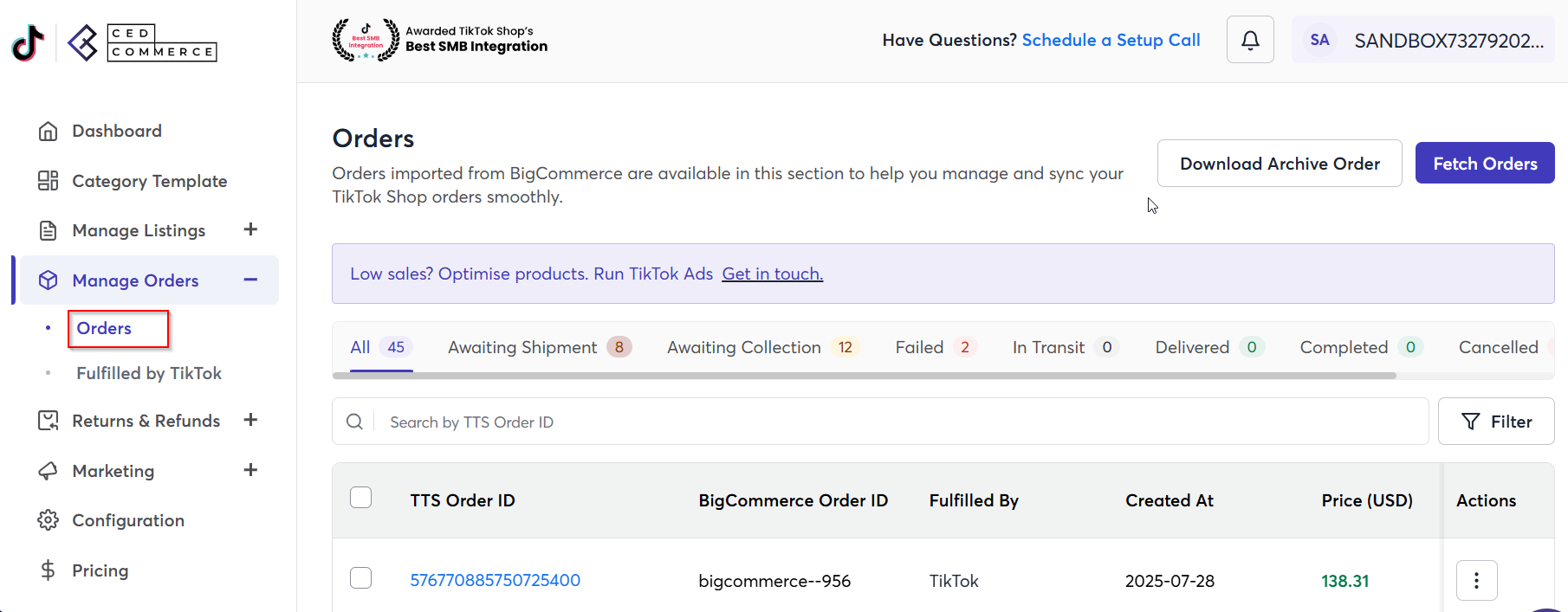Screen dimensions: 1568x612
Task: Click the TikTok fulfilled-by cell
Action: pos(954,581)
